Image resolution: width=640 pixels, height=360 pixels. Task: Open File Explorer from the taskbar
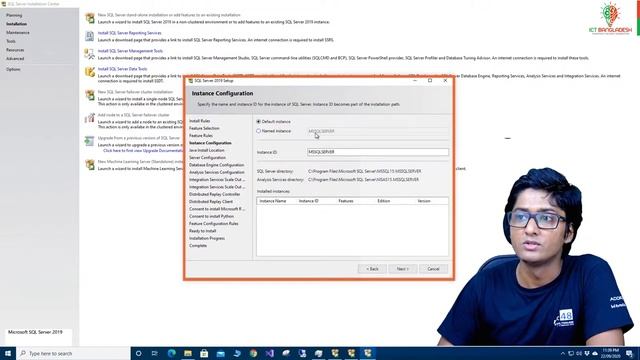point(188,353)
